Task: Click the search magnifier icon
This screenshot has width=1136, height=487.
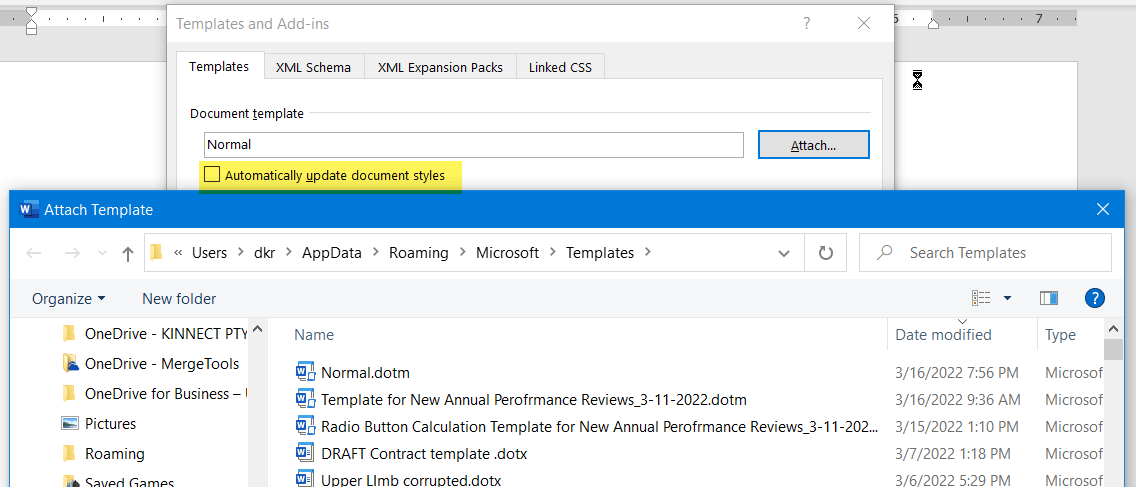Action: (884, 252)
